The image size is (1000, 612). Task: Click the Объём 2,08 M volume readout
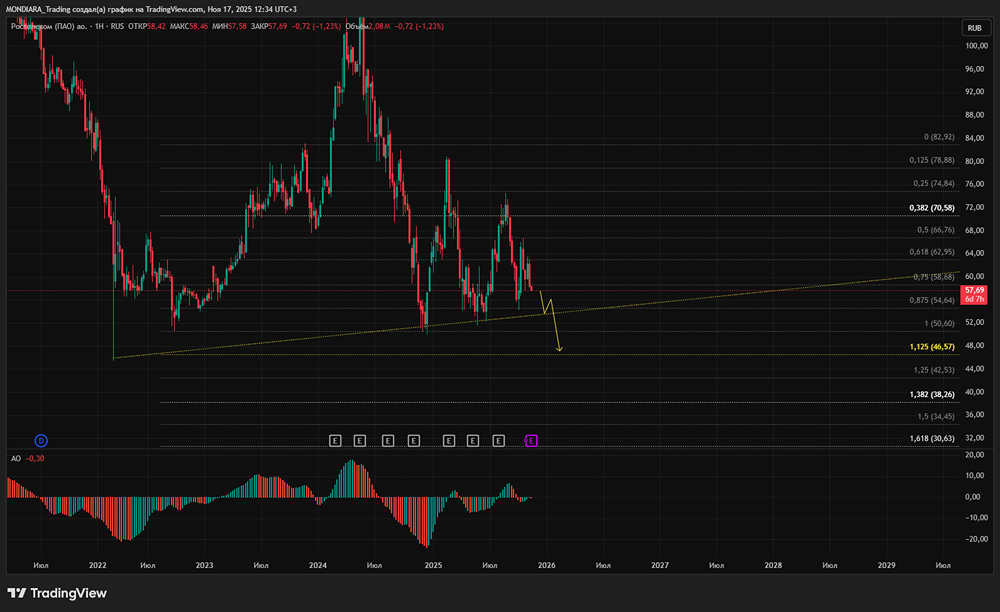click(367, 26)
